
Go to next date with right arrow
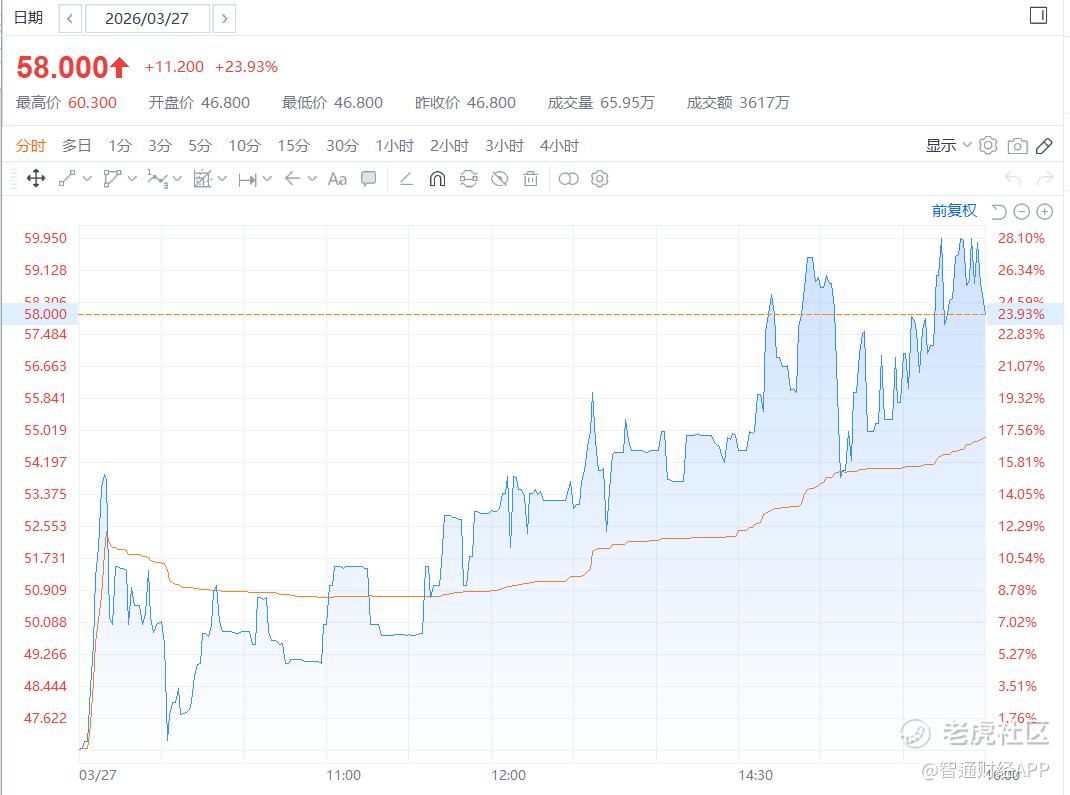click(x=224, y=18)
